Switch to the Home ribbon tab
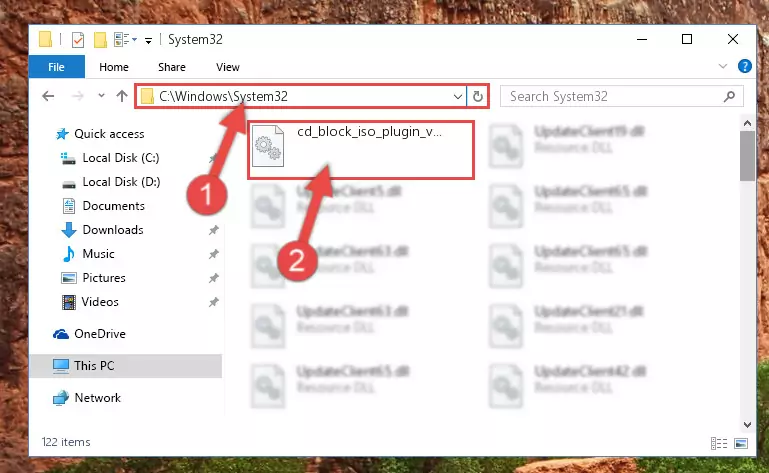The height and width of the screenshot is (473, 769). click(114, 67)
